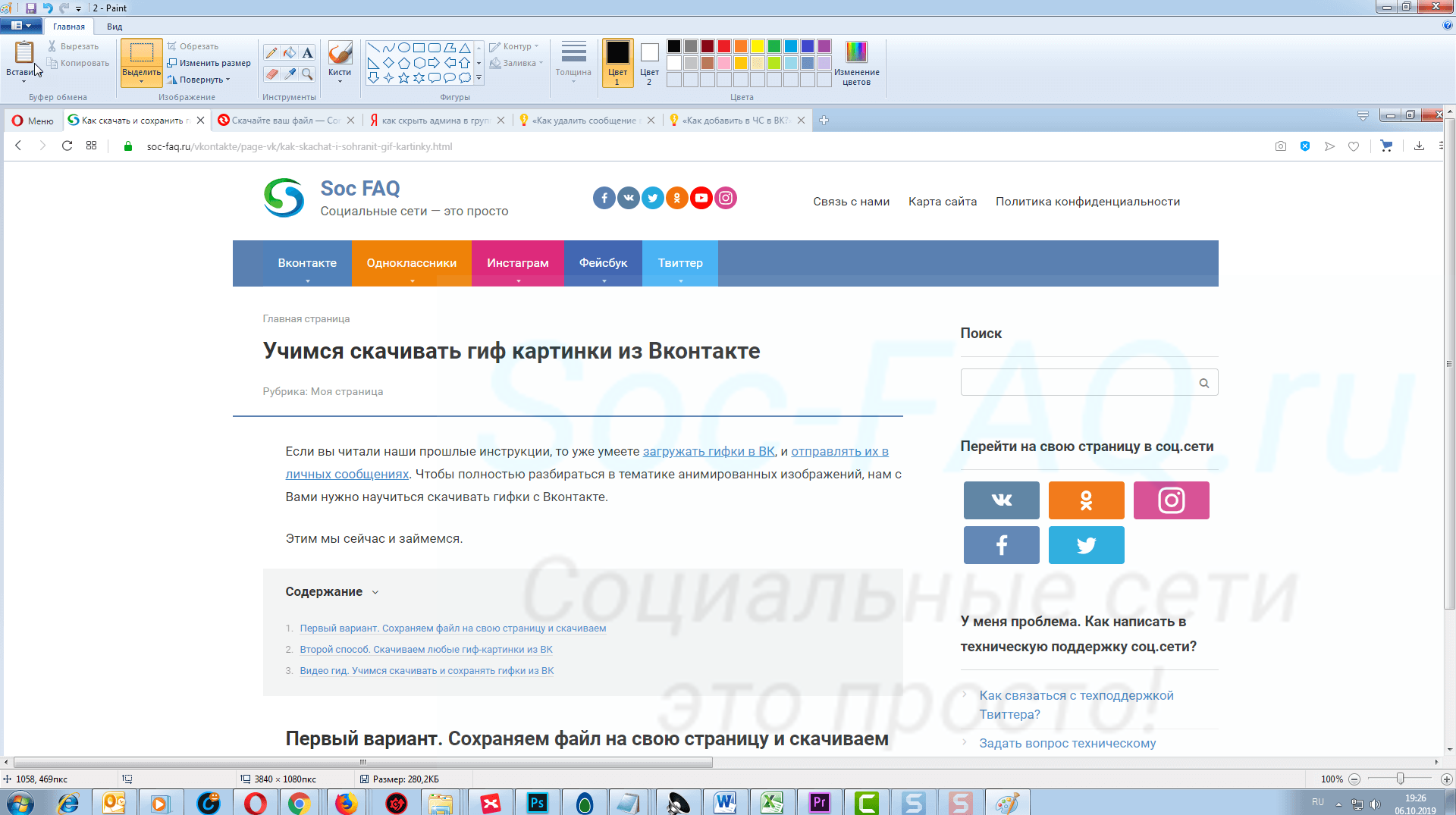Viewport: 1456px width, 815px height.
Task: Click Resize (Изменить размер) button
Action: tap(209, 63)
